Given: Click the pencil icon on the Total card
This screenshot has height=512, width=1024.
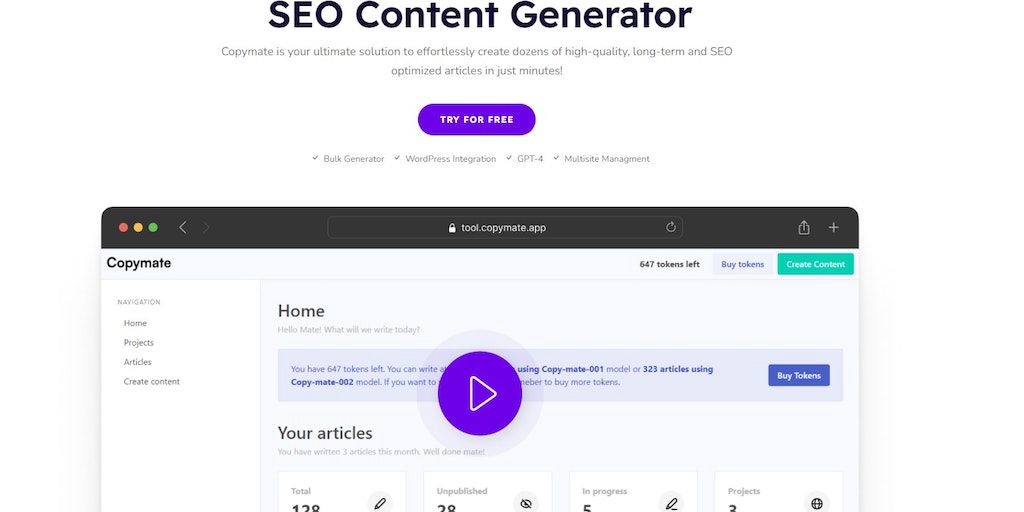Looking at the screenshot, I should pyautogui.click(x=380, y=503).
